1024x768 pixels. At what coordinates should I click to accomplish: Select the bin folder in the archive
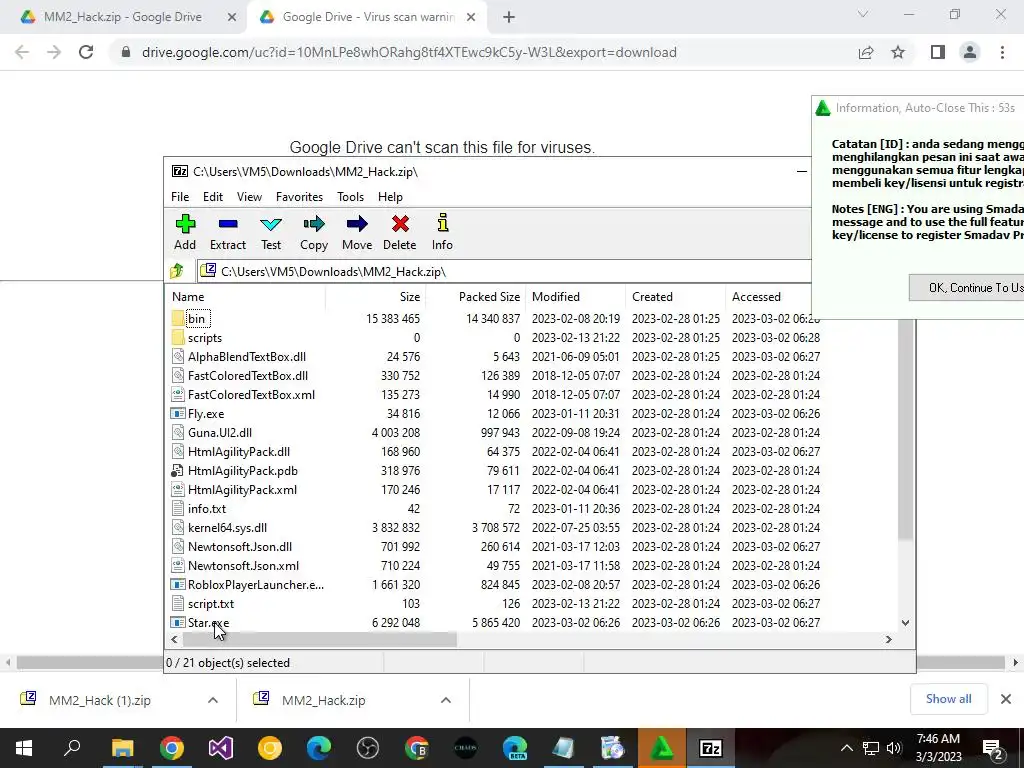[196, 319]
